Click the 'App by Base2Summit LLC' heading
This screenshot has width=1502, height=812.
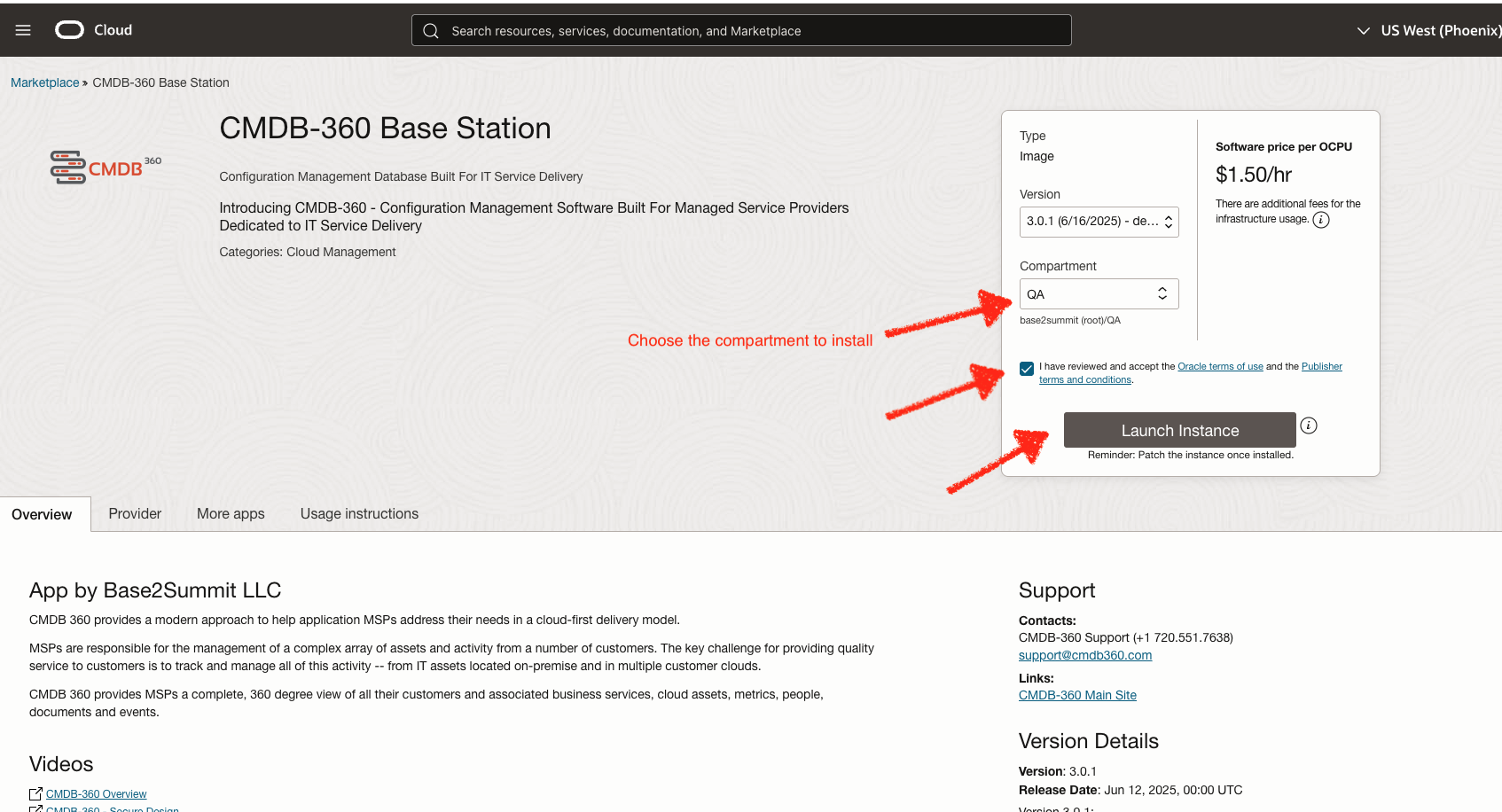click(155, 590)
